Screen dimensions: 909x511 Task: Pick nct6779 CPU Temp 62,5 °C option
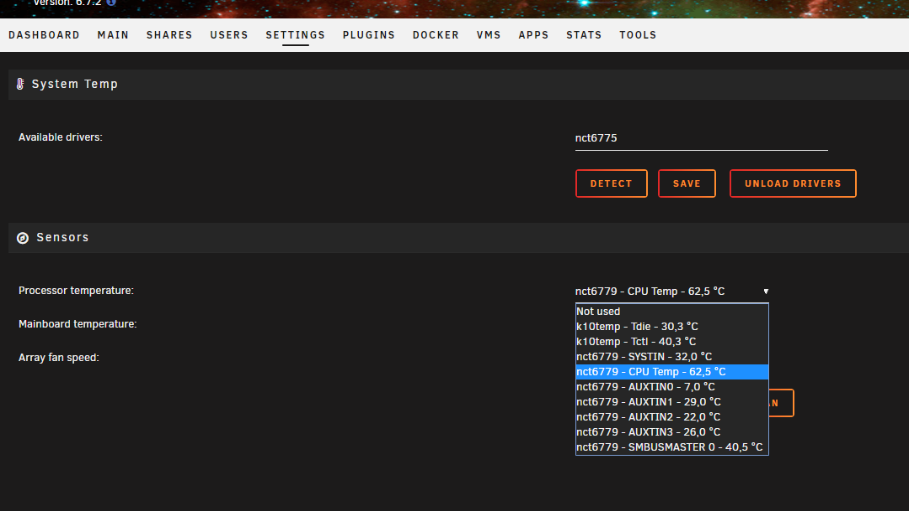tap(671, 372)
